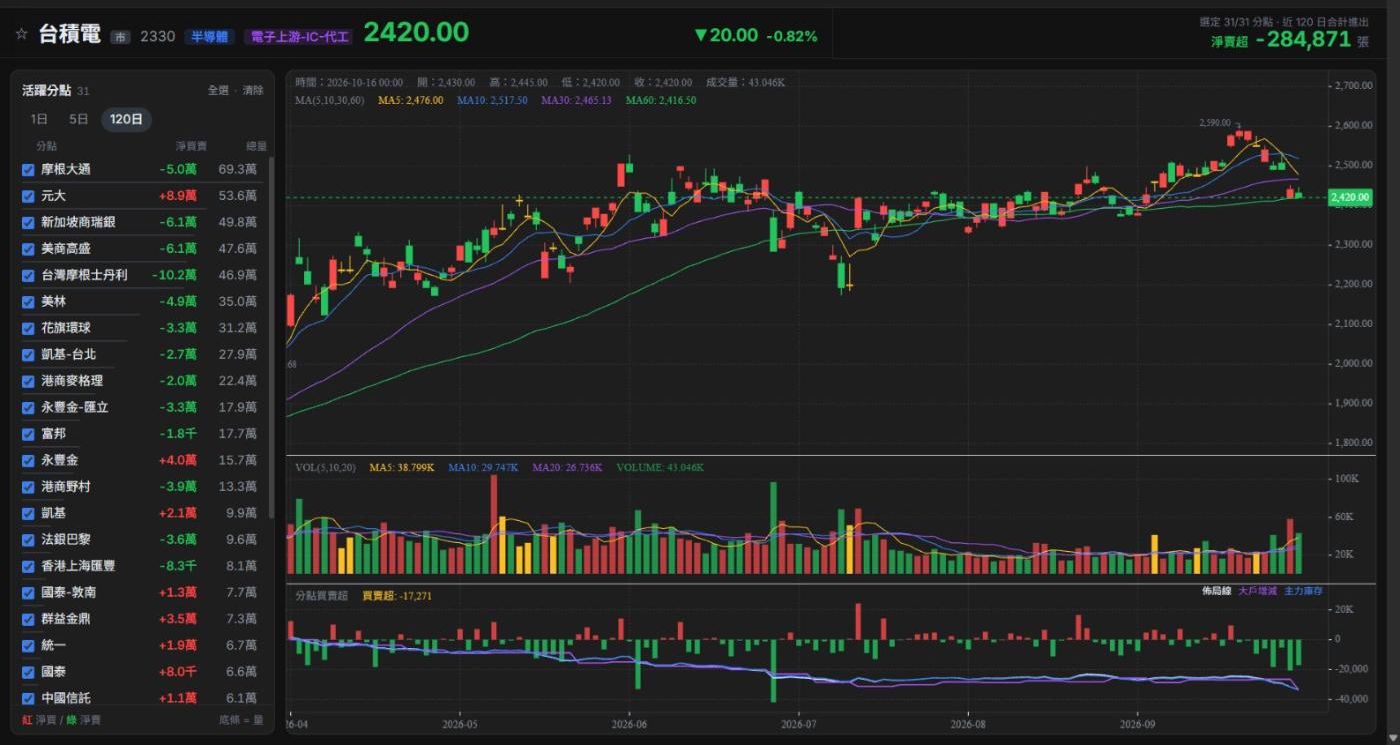Click the 2026-06 date on time axis

coord(630,723)
